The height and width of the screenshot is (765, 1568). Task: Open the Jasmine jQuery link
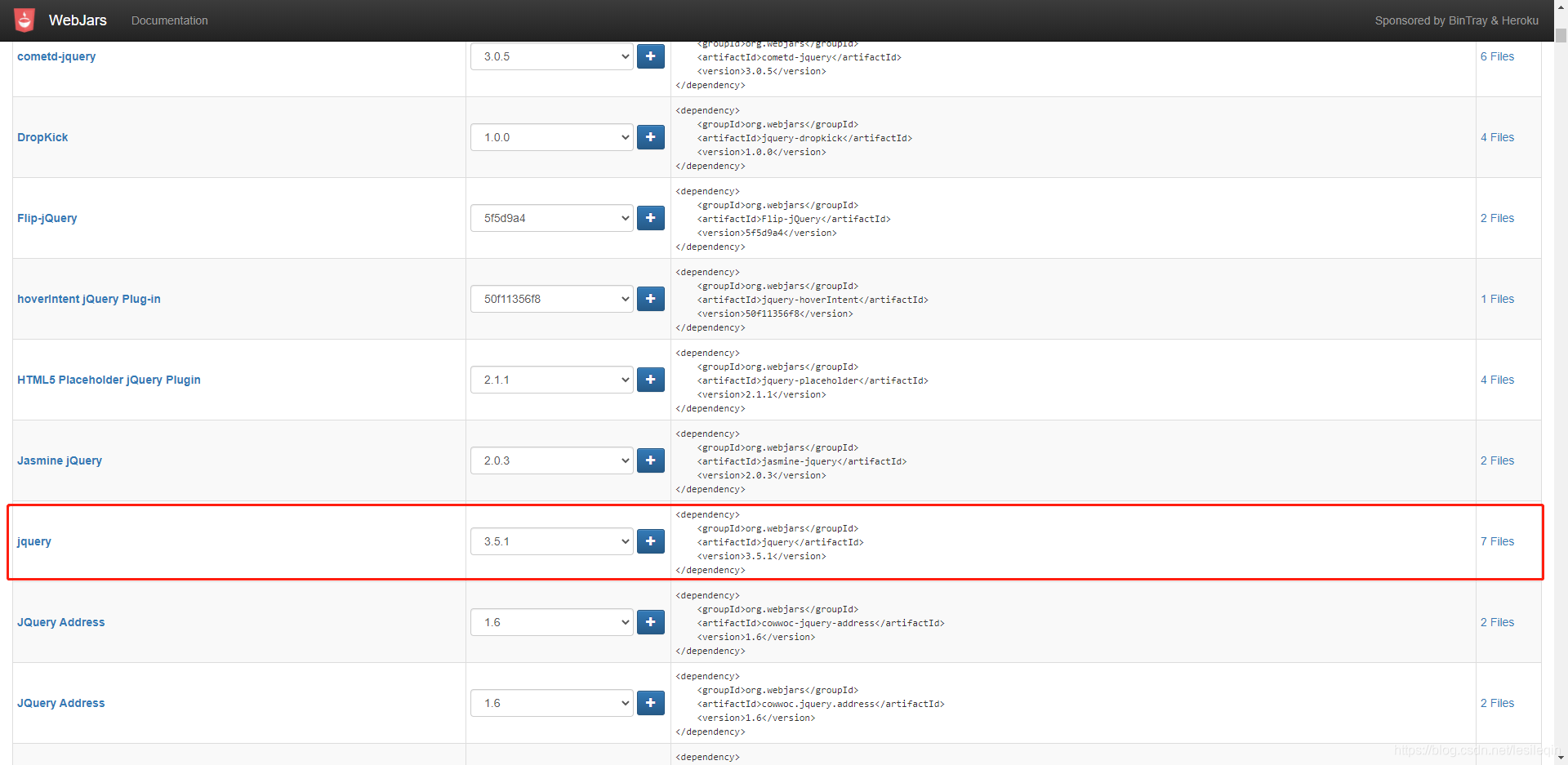click(x=60, y=460)
